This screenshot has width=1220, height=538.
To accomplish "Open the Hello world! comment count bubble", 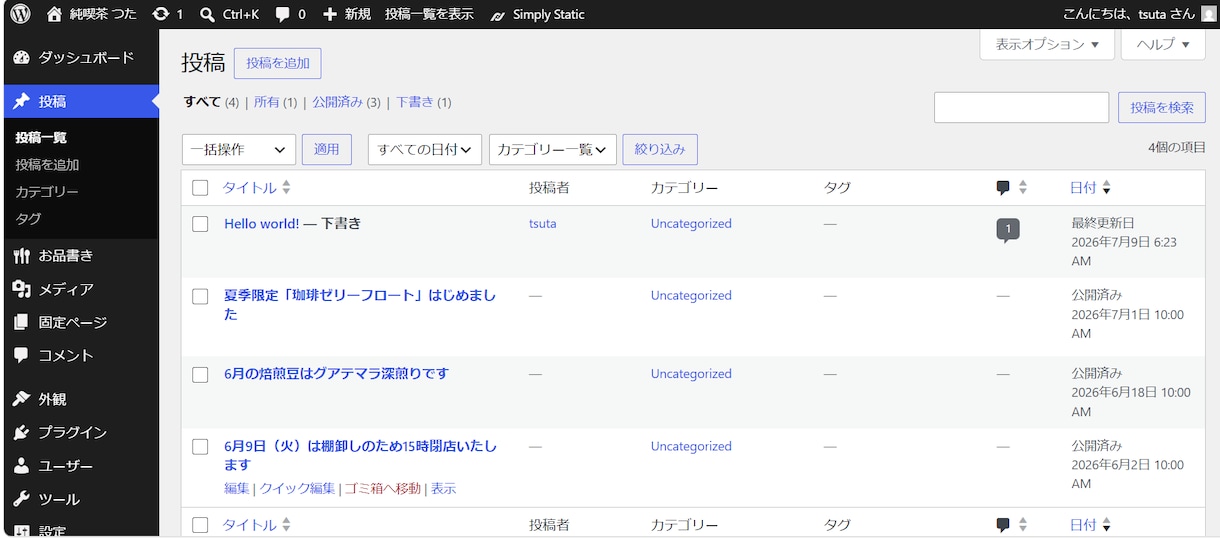I will pos(1008,230).
